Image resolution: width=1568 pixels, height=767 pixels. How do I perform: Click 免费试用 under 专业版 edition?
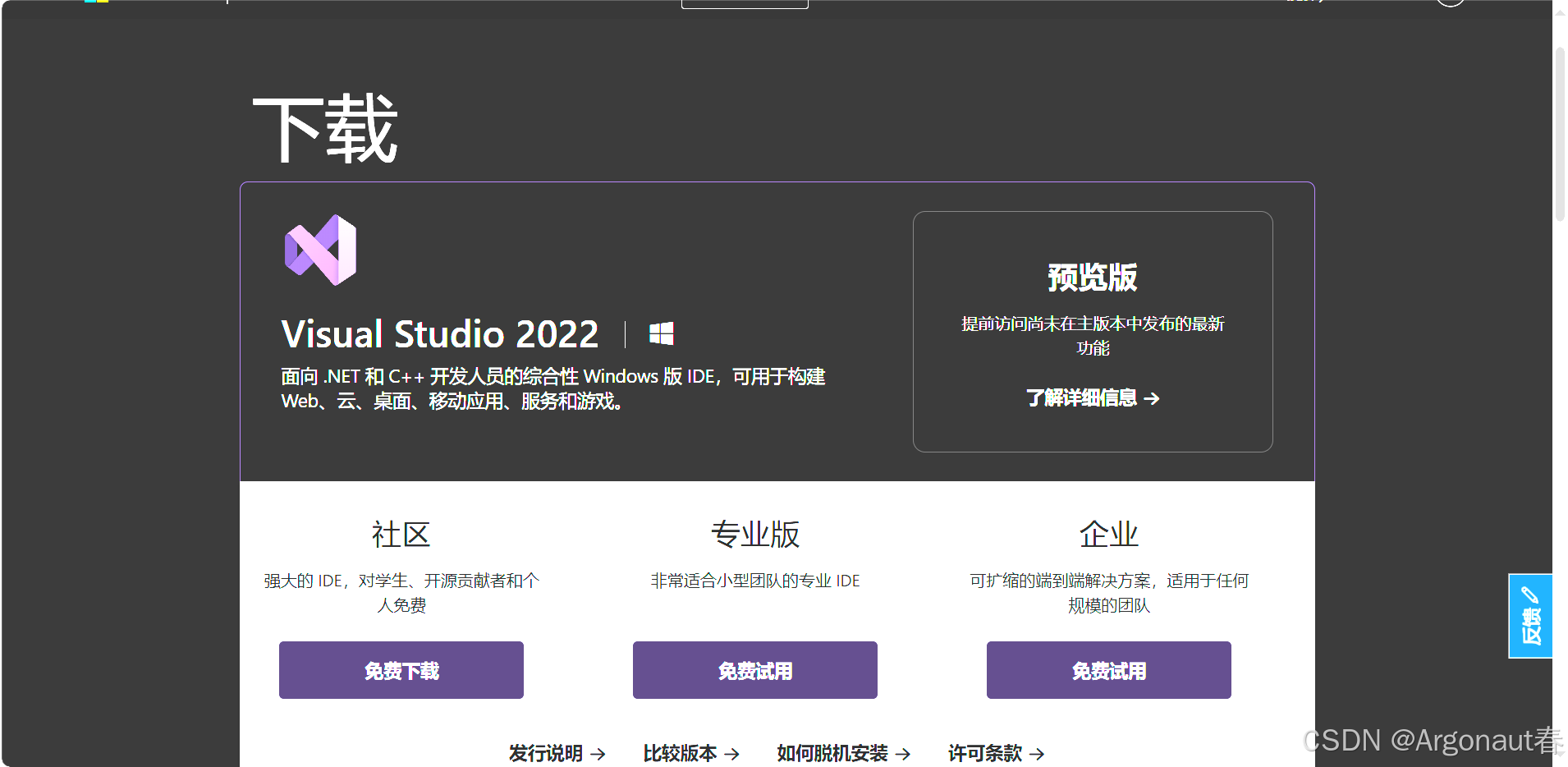click(x=755, y=670)
